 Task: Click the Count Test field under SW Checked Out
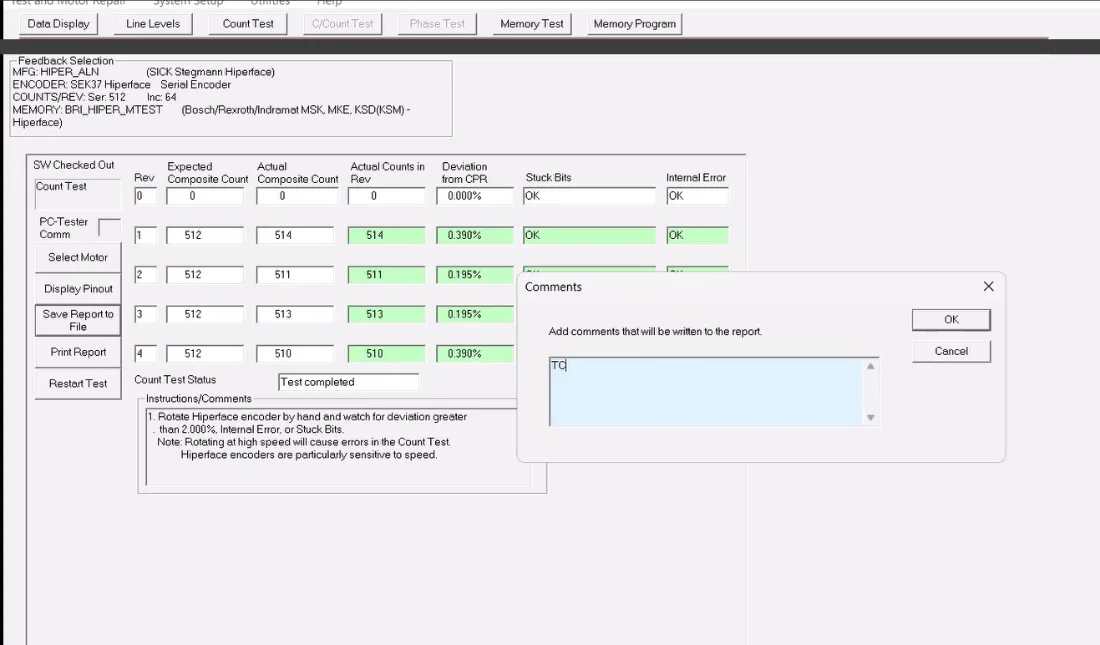(78, 194)
